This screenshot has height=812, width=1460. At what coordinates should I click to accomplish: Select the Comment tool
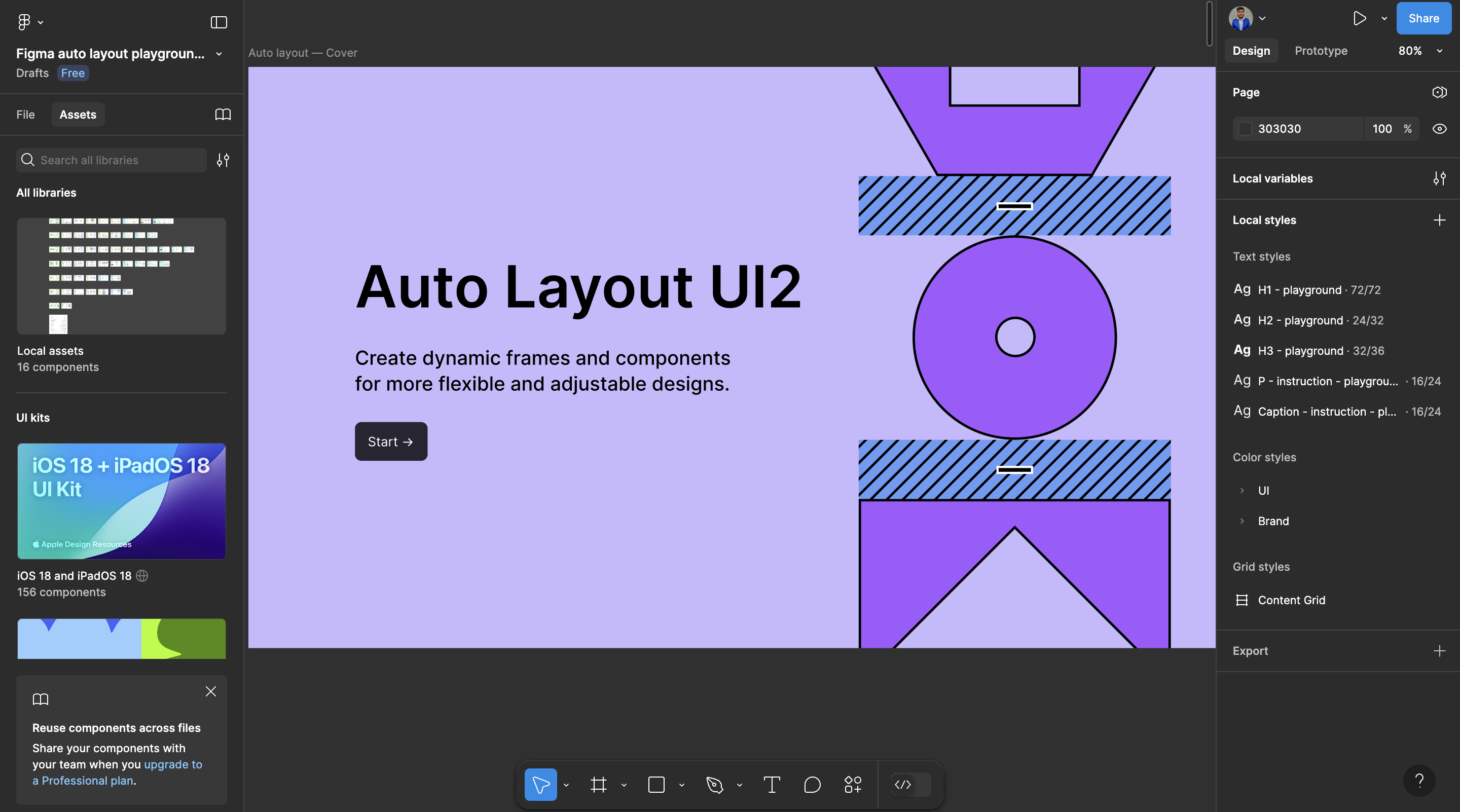click(x=812, y=785)
